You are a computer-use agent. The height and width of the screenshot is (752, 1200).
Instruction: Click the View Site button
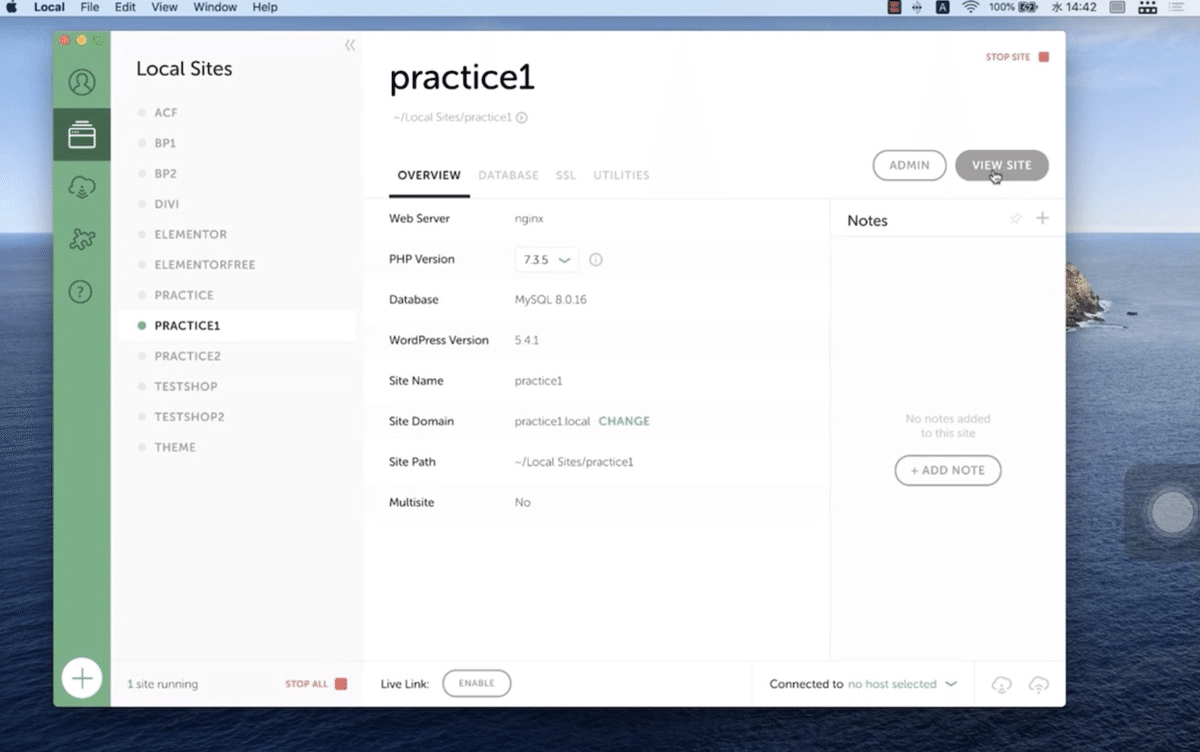[1002, 165]
